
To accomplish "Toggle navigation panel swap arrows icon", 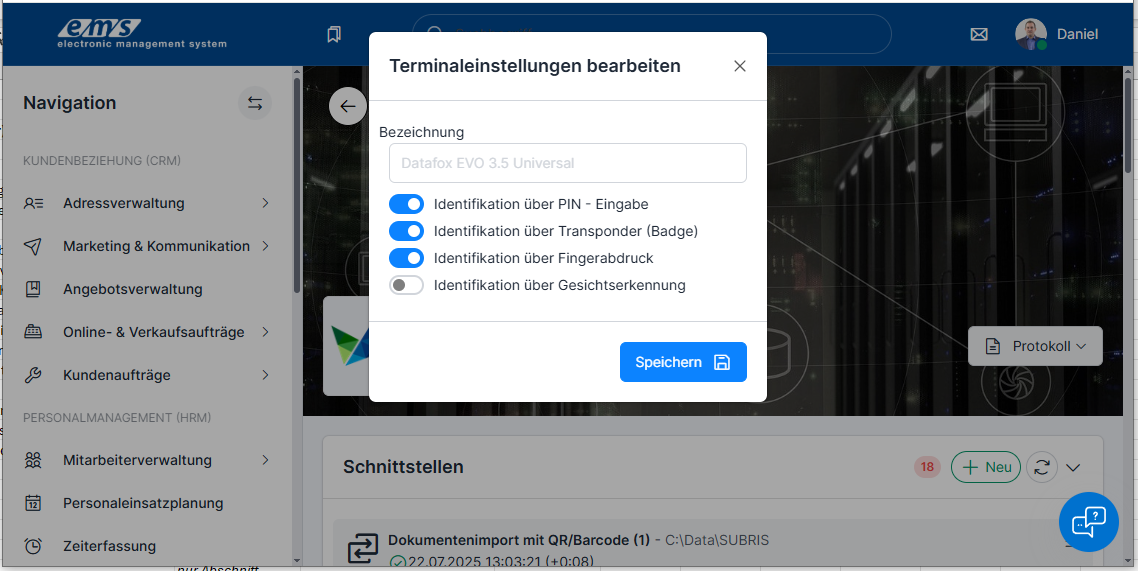I will 255,103.
